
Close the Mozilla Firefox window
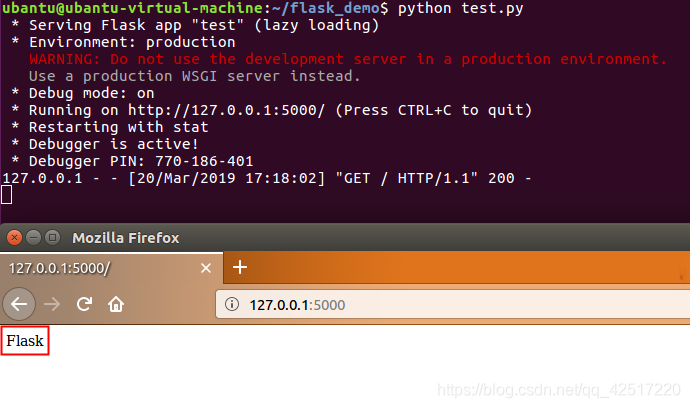coord(15,238)
